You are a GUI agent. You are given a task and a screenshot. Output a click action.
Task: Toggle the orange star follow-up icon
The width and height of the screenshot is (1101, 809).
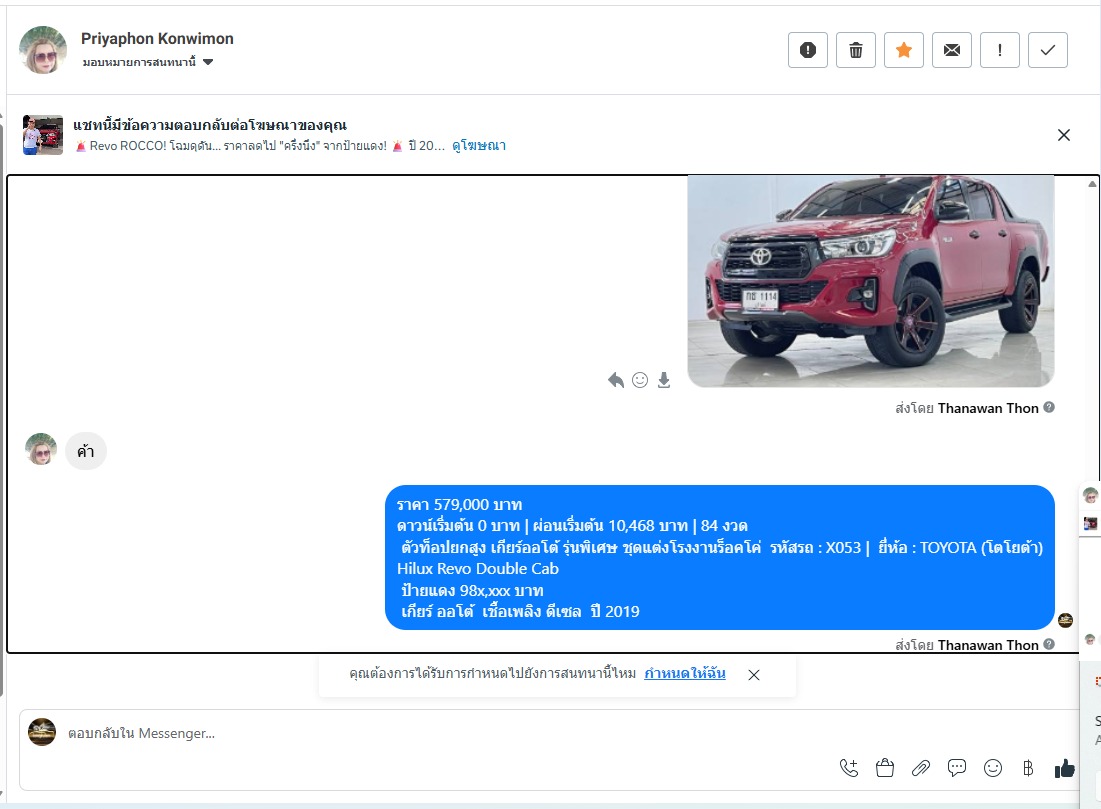pyautogui.click(x=904, y=50)
